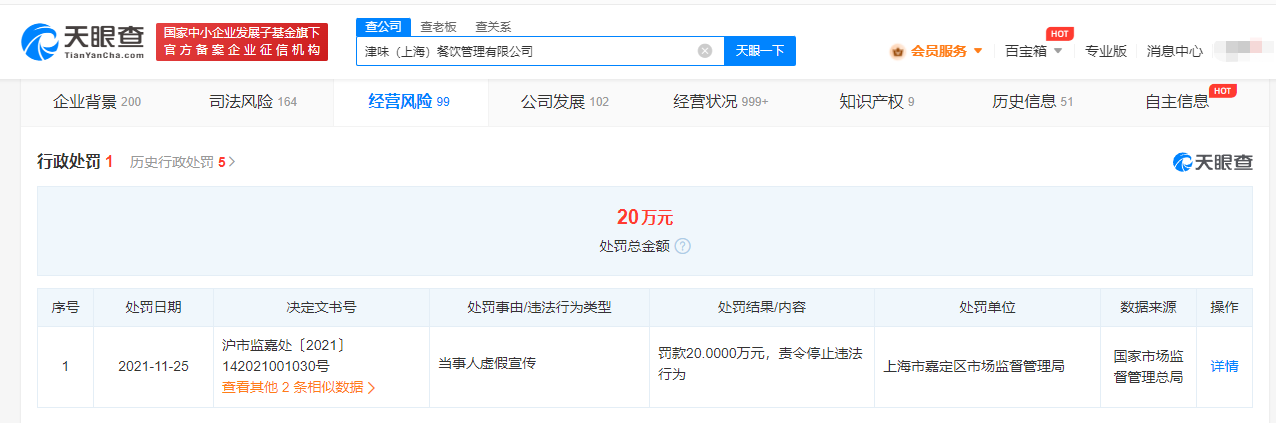Open the 经营状况 999+ tab
Viewport: 1276px width, 423px height.
[721, 102]
